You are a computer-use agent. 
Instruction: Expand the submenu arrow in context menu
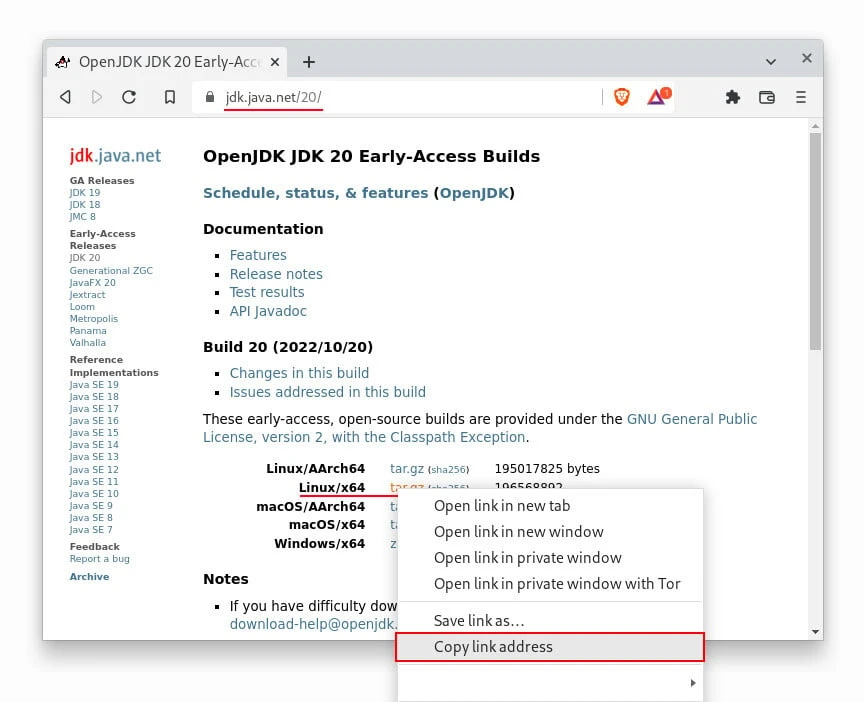tap(690, 683)
